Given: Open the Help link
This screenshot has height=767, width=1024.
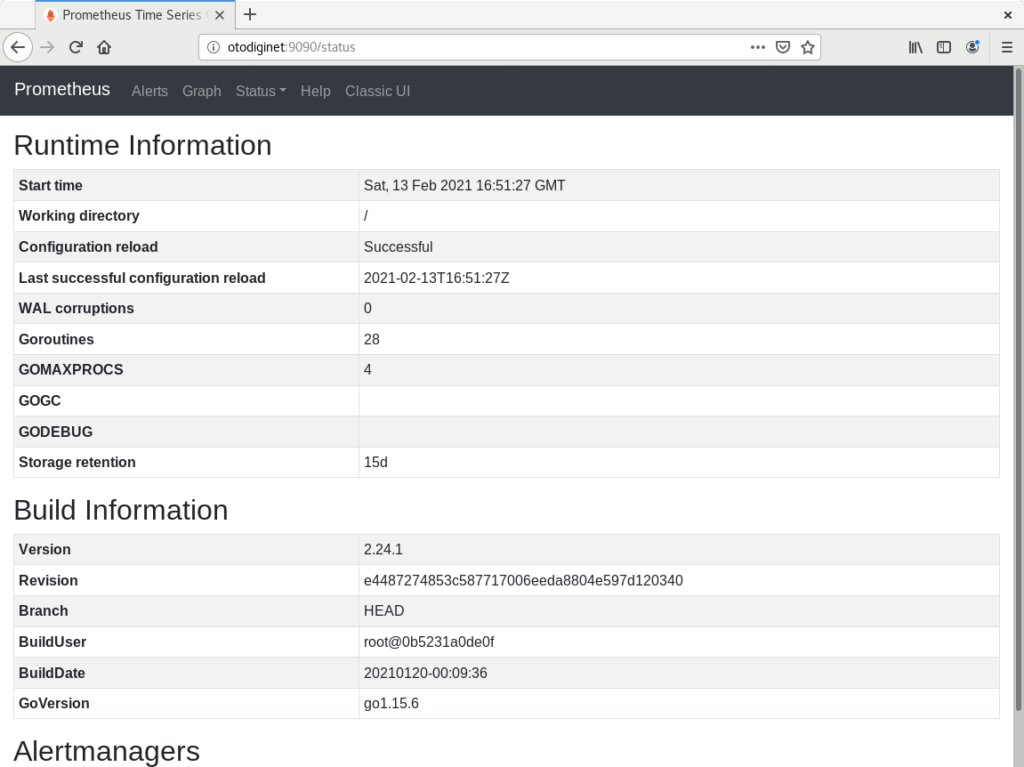Looking at the screenshot, I should coord(315,91).
